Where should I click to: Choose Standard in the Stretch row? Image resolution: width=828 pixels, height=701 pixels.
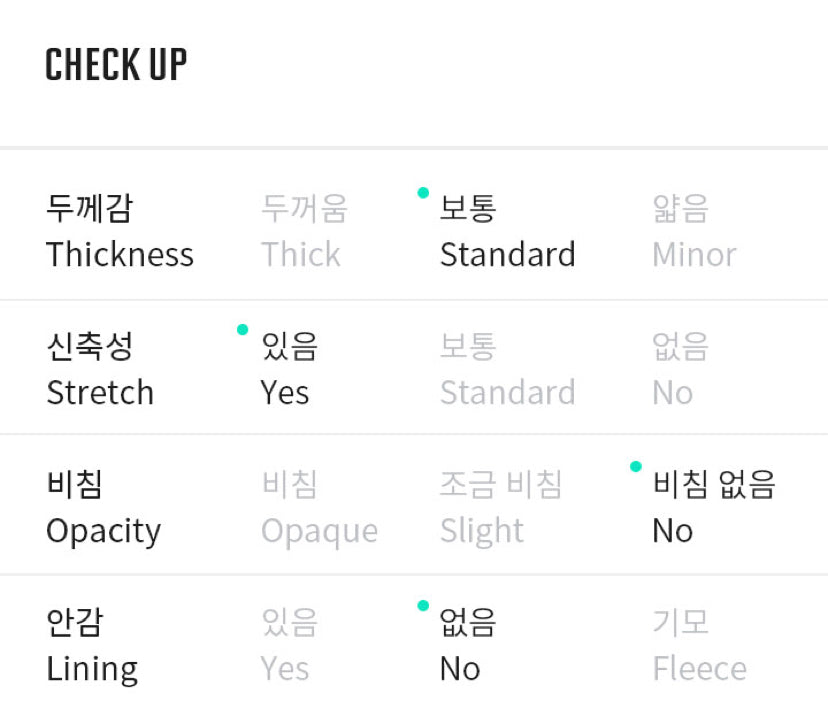coord(507,370)
